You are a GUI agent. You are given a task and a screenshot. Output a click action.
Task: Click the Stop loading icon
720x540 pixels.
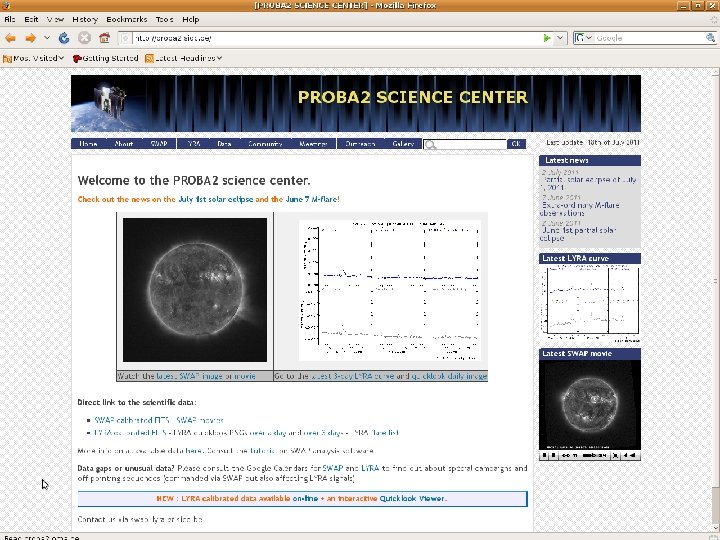tap(84, 38)
